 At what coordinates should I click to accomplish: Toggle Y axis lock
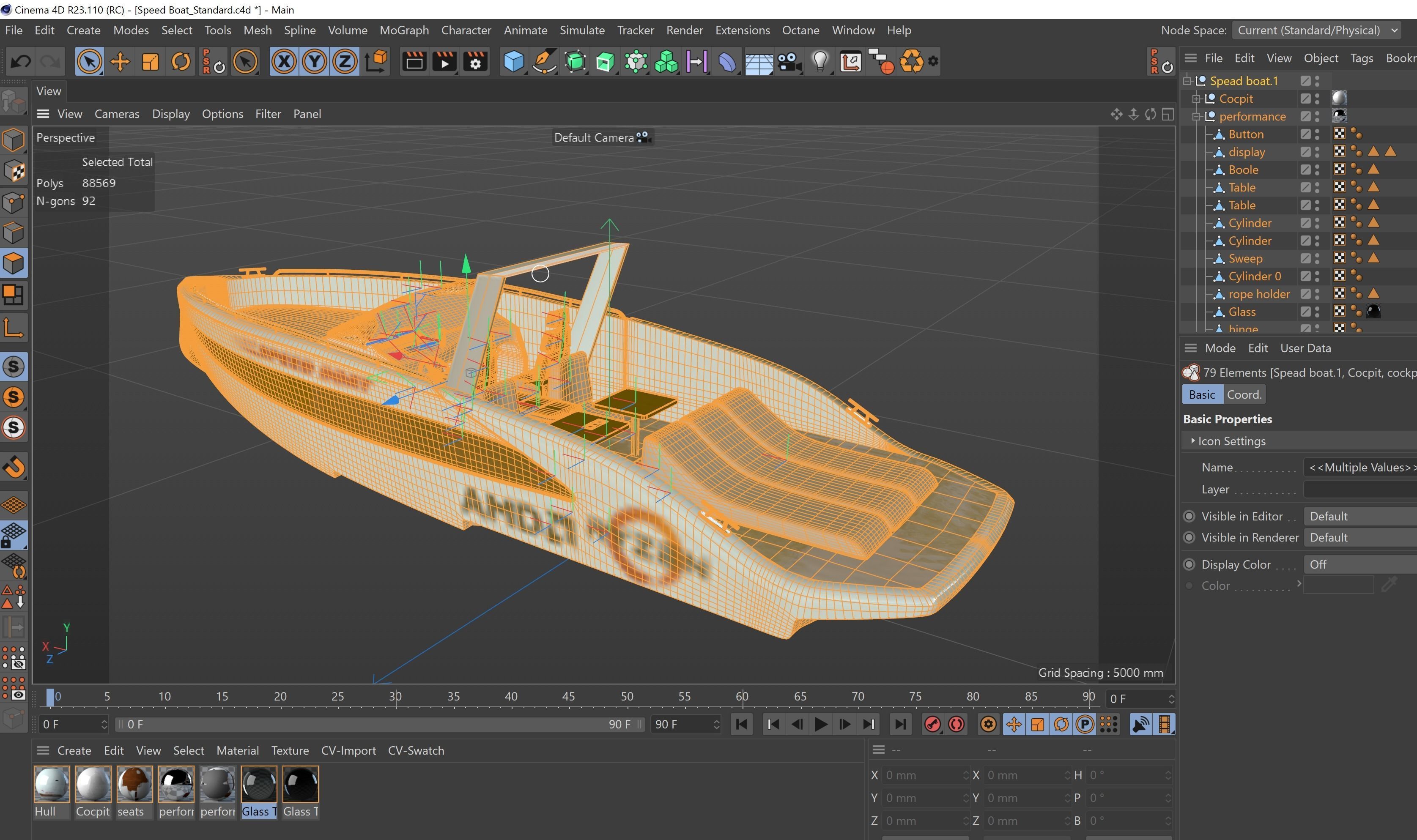(x=315, y=61)
